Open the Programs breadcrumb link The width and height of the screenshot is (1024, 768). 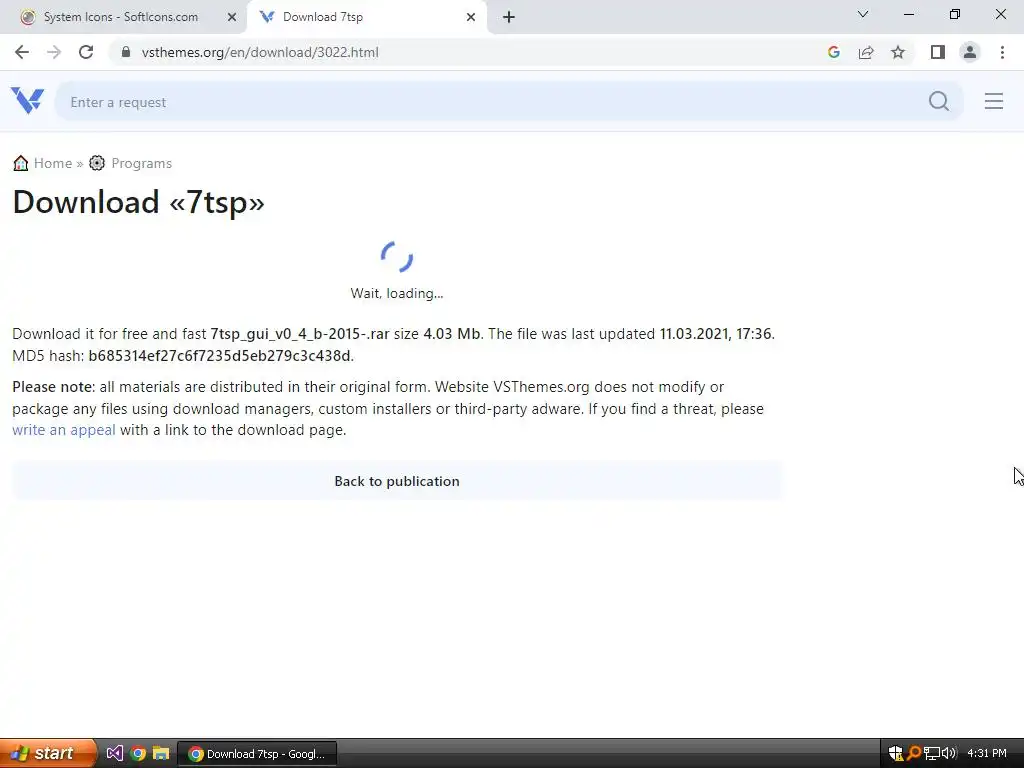(x=142, y=163)
